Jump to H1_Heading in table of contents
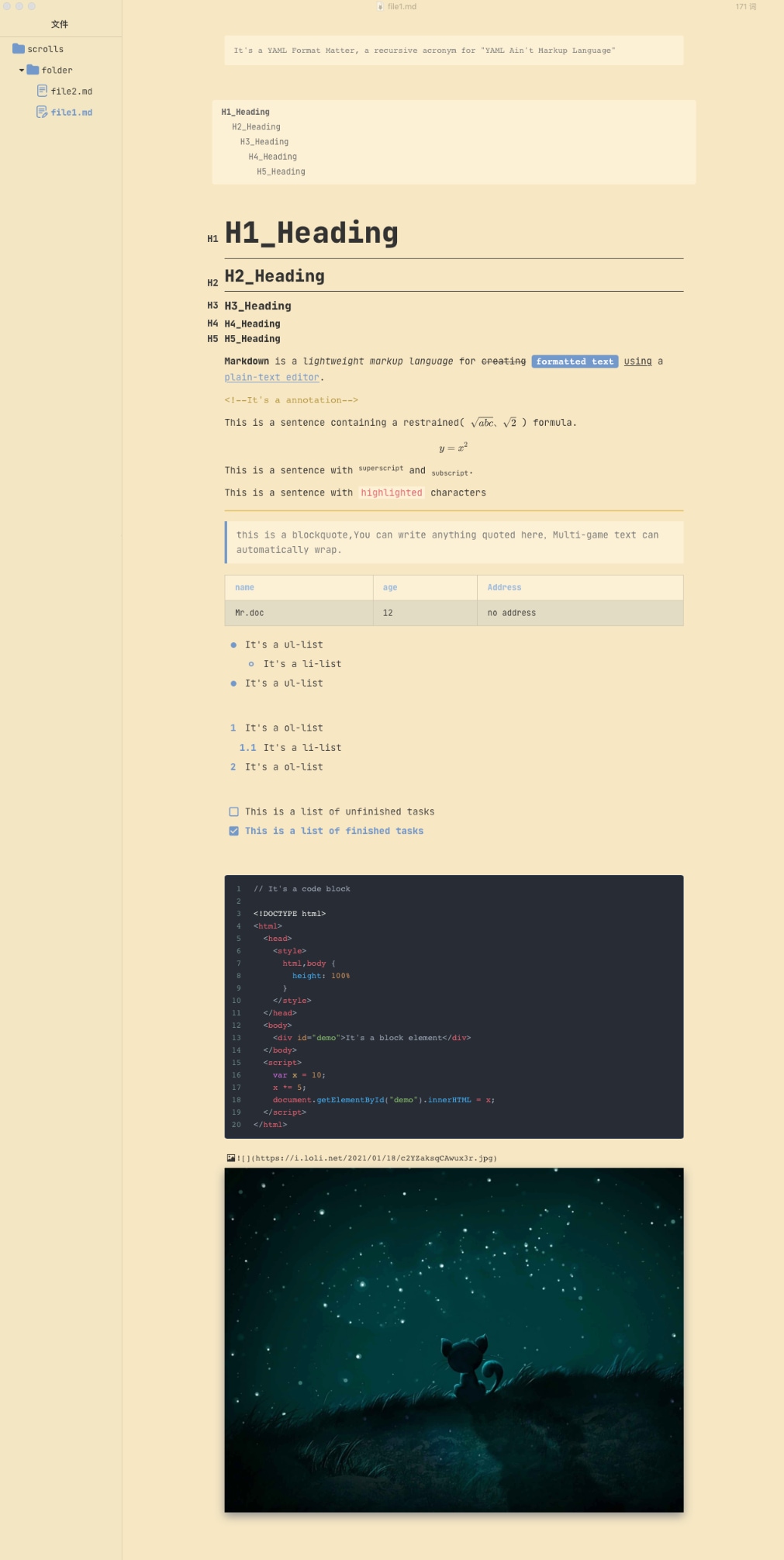The height and width of the screenshot is (1560, 784). click(x=246, y=112)
